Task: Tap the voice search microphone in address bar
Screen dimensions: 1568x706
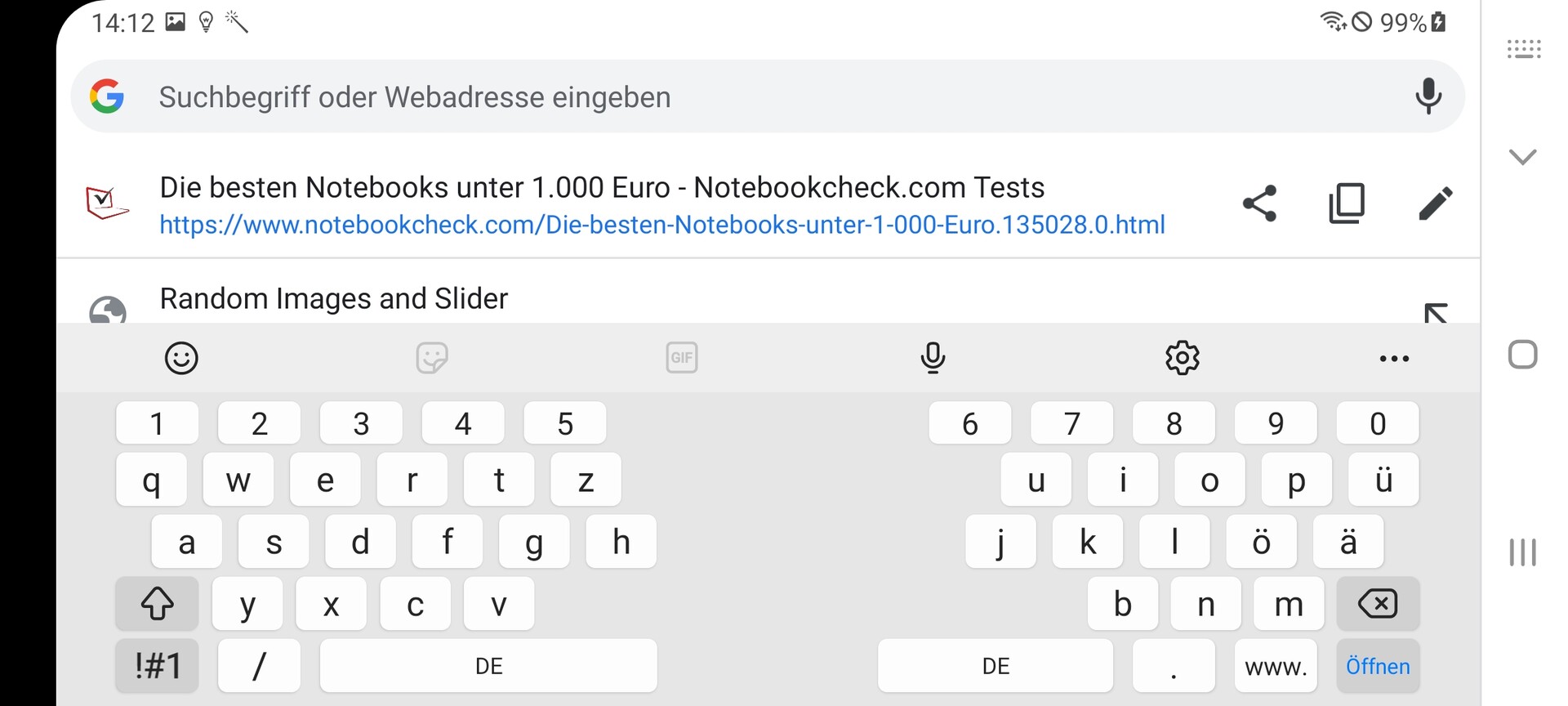Action: click(1428, 96)
